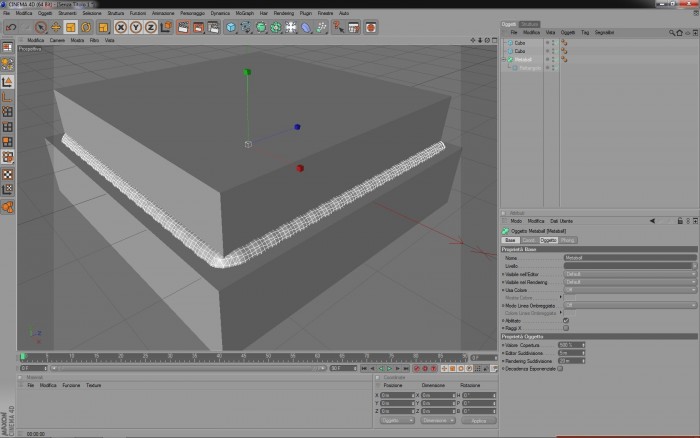This screenshot has width=700, height=438.
Task: Select the first Cube in the object tree
Action: tap(520, 43)
